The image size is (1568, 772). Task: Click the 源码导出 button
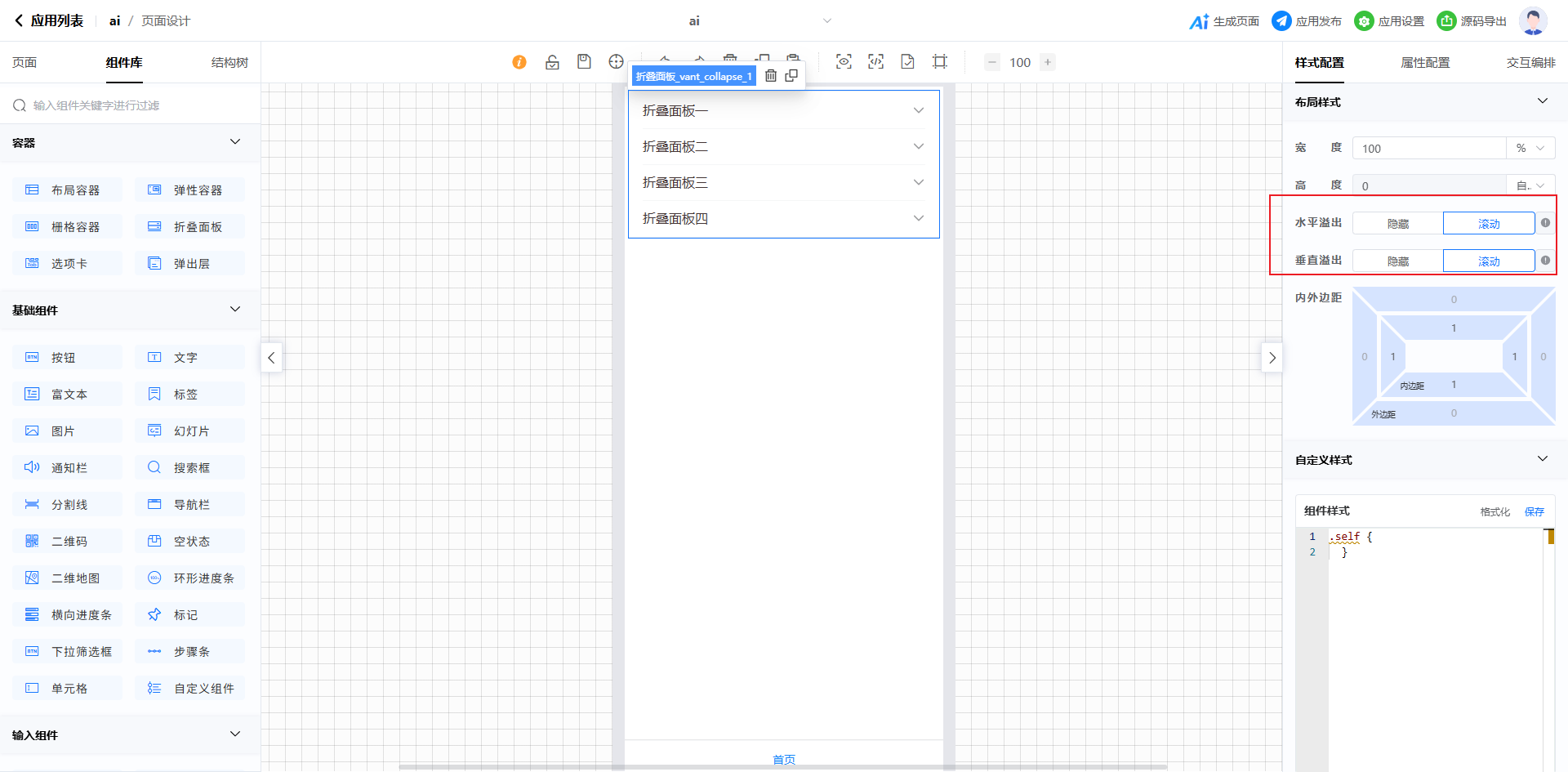(x=1472, y=21)
